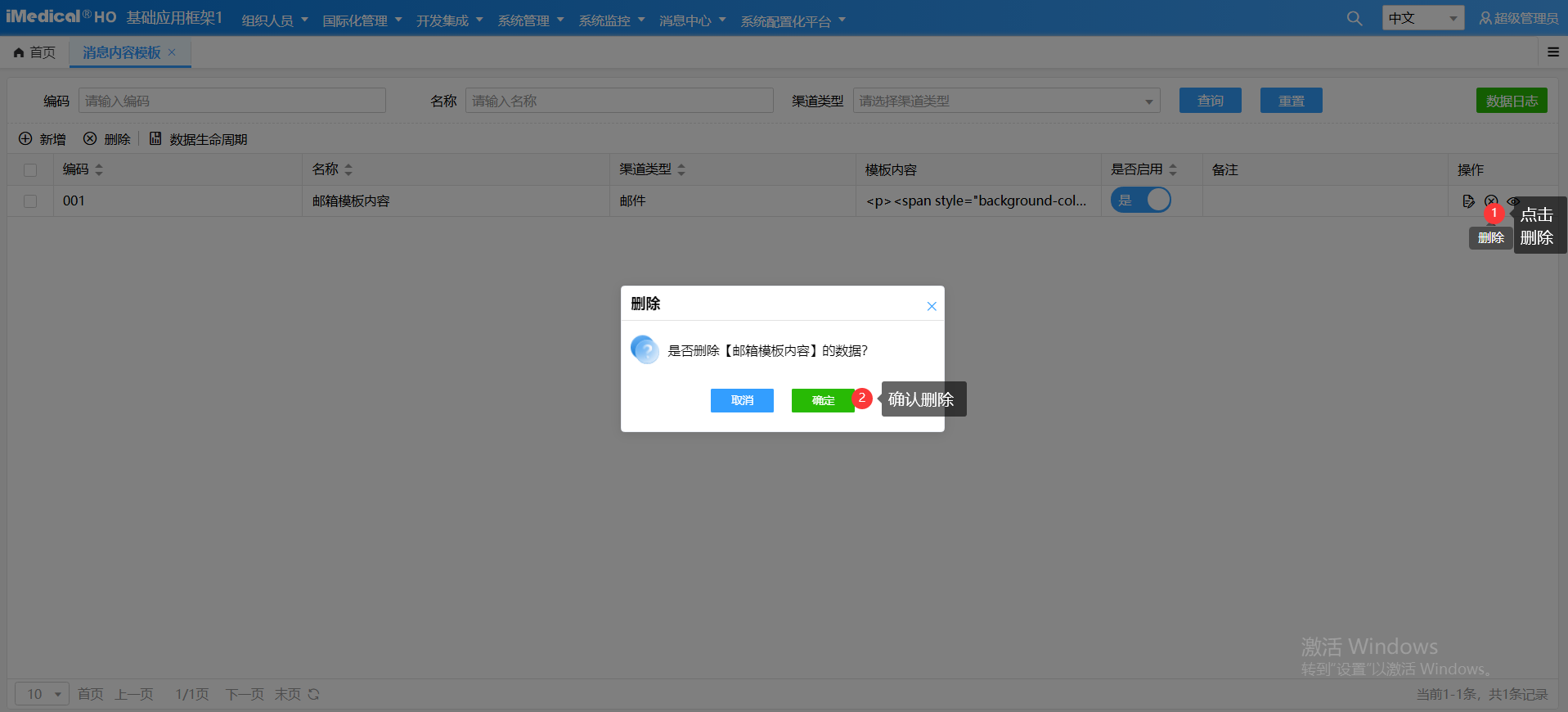The width and height of the screenshot is (1568, 712).
Task: Check the select-all header checkbox
Action: pos(30,170)
